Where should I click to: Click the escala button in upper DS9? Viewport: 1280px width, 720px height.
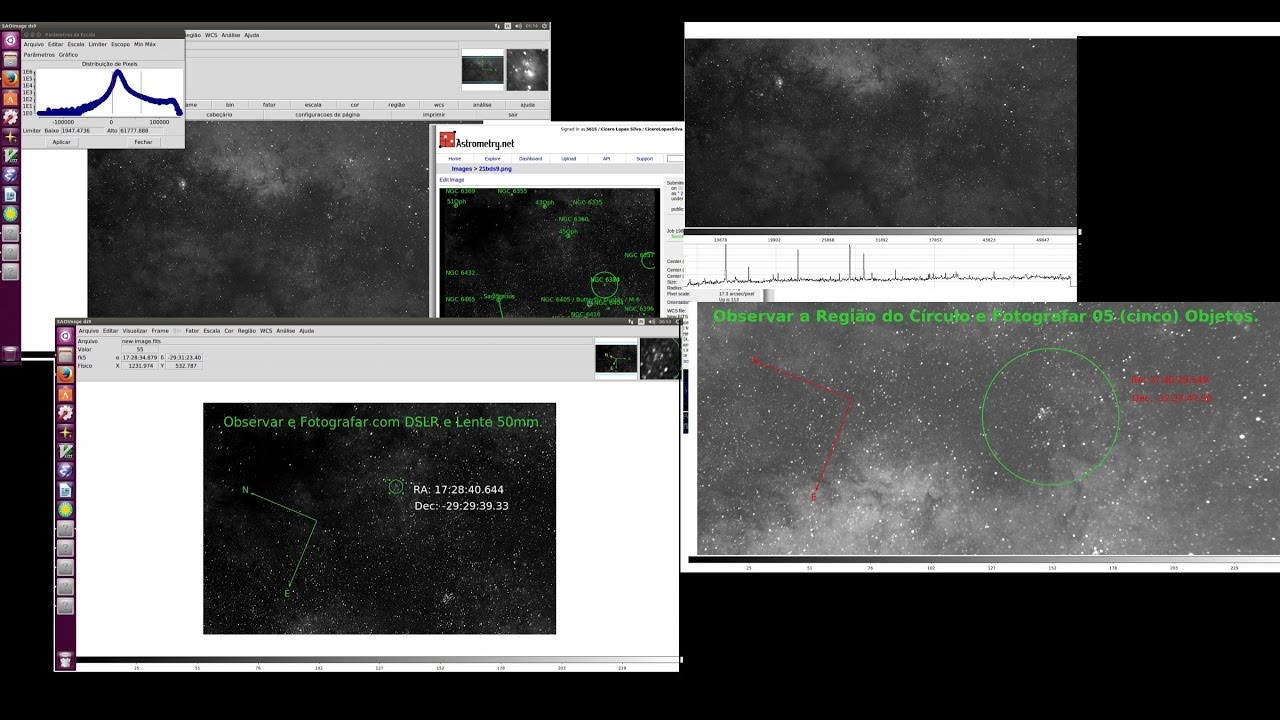(x=313, y=104)
